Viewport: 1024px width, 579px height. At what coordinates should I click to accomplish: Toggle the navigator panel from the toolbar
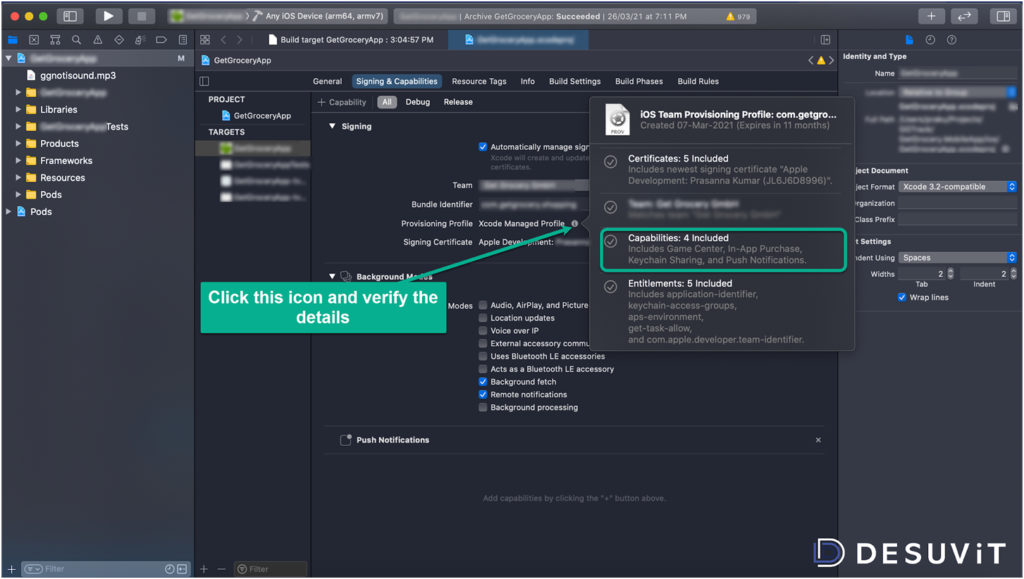point(70,16)
